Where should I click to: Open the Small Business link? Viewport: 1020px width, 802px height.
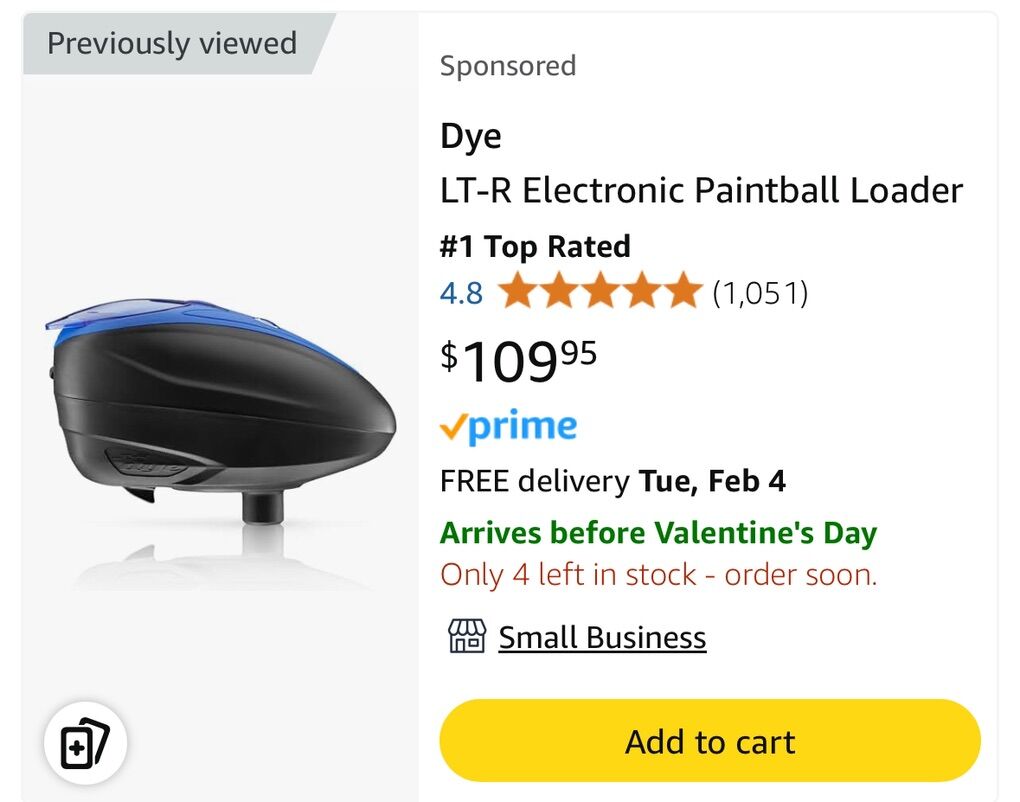pyautogui.click(x=602, y=637)
